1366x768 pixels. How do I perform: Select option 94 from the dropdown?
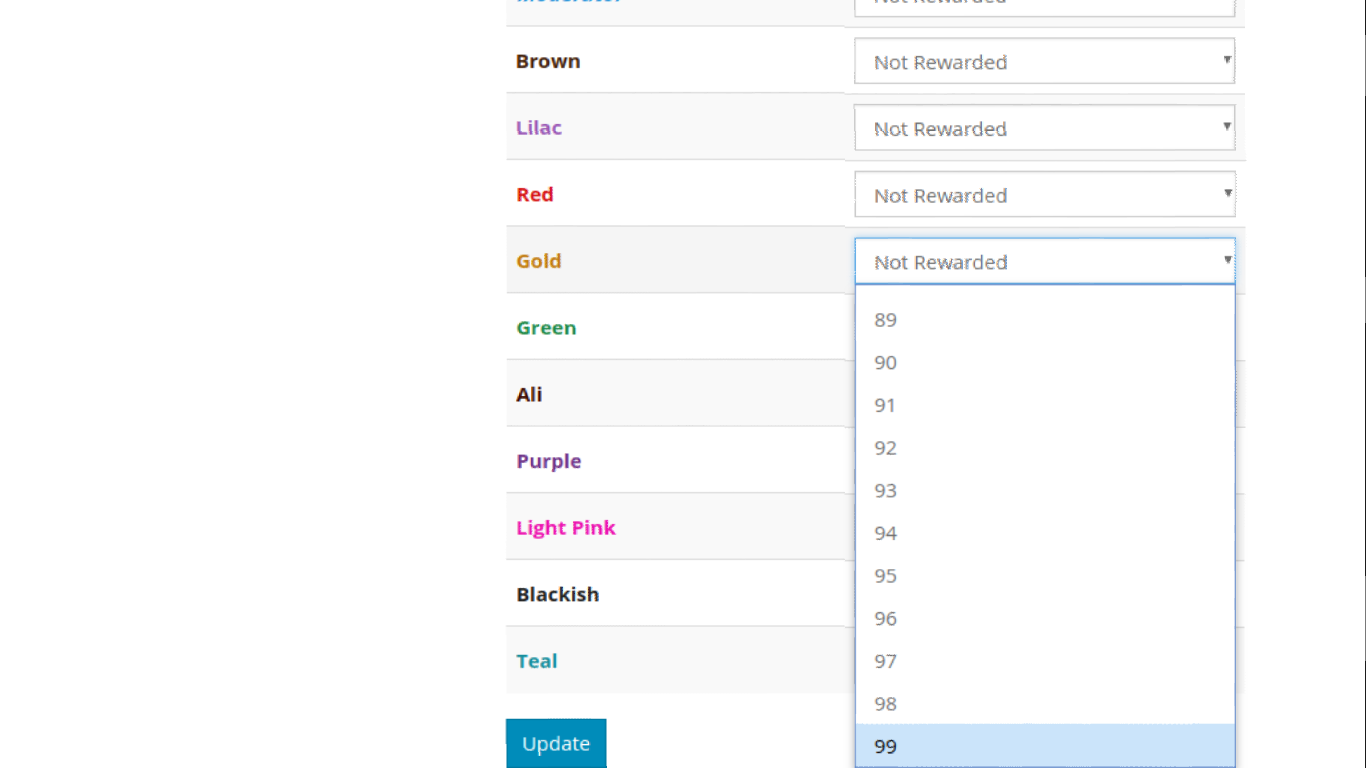[x=1044, y=533]
